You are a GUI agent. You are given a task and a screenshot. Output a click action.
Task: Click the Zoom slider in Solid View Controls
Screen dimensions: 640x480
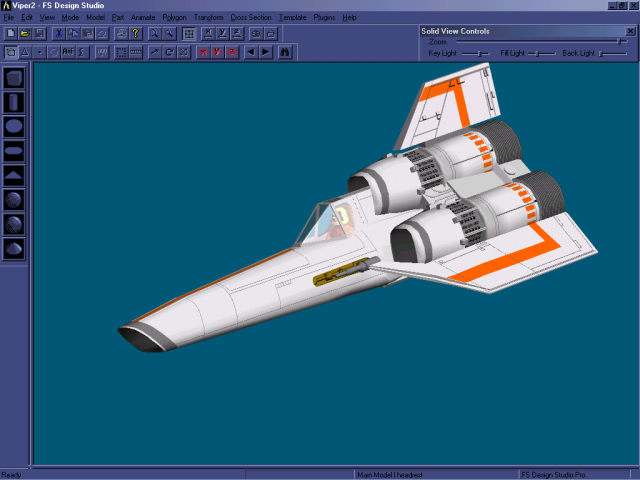click(x=541, y=41)
